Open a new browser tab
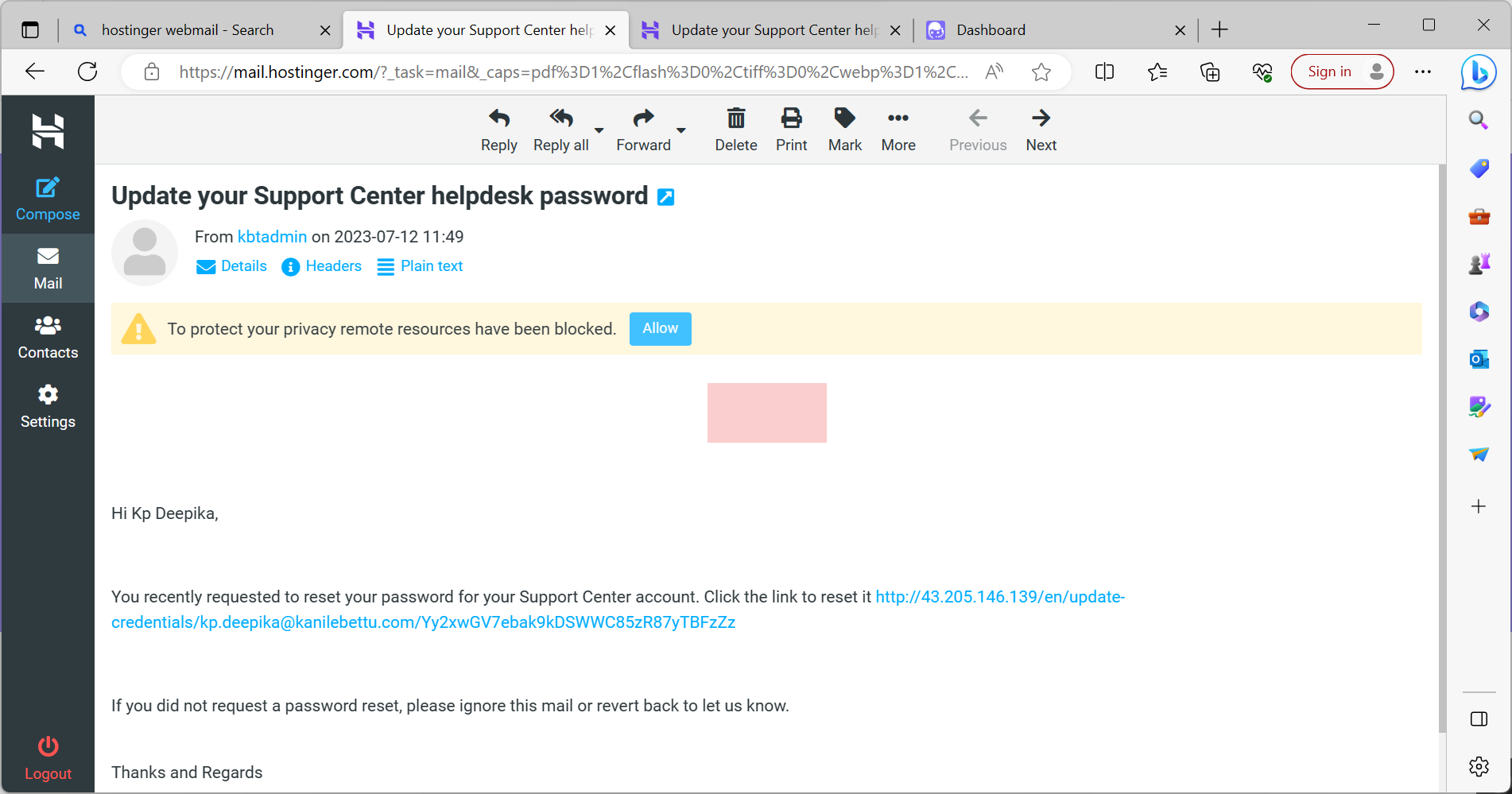Image resolution: width=1512 pixels, height=794 pixels. (1219, 30)
